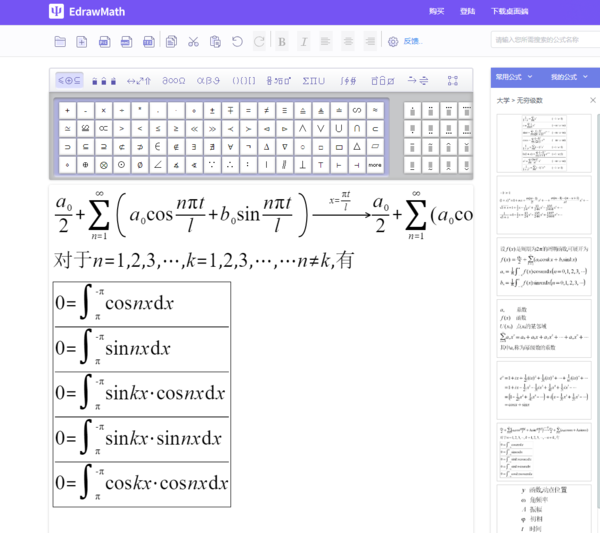Set left text alignment
The image size is (600, 533).
[x=325, y=41]
